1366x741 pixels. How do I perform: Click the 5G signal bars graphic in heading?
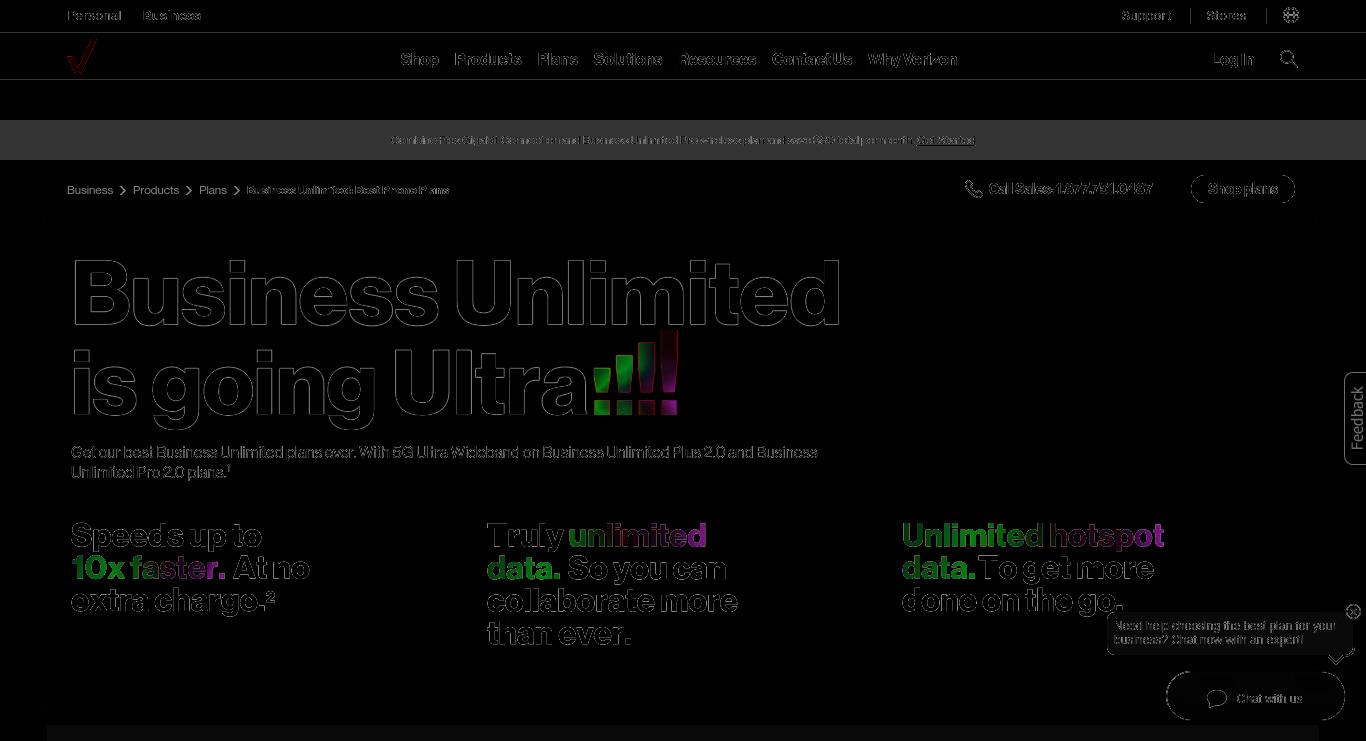pyautogui.click(x=637, y=373)
